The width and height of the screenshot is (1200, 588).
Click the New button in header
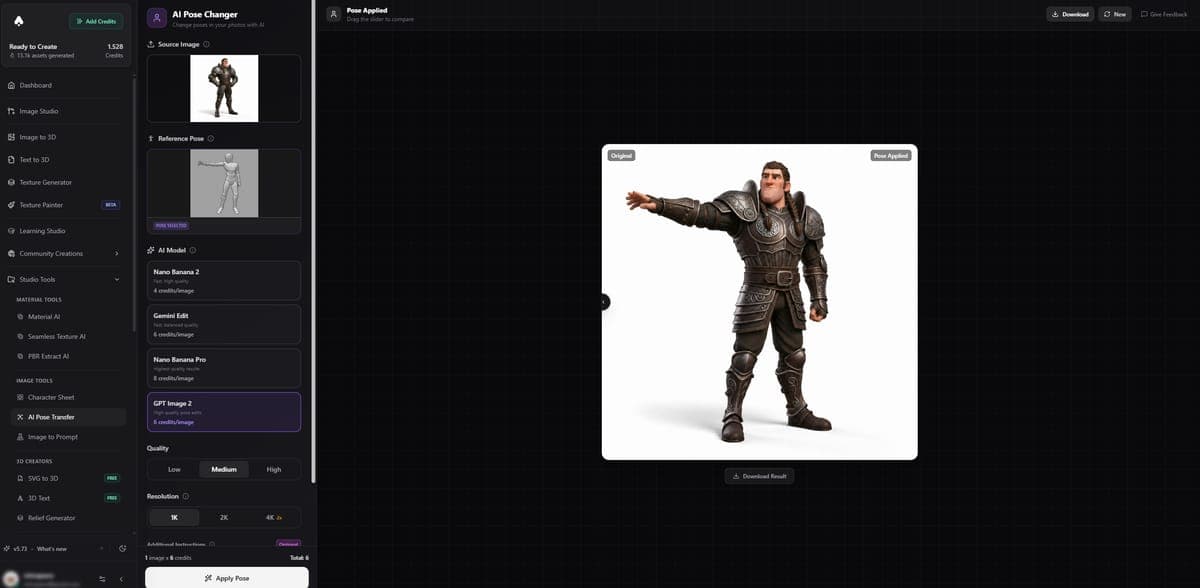click(x=1115, y=14)
